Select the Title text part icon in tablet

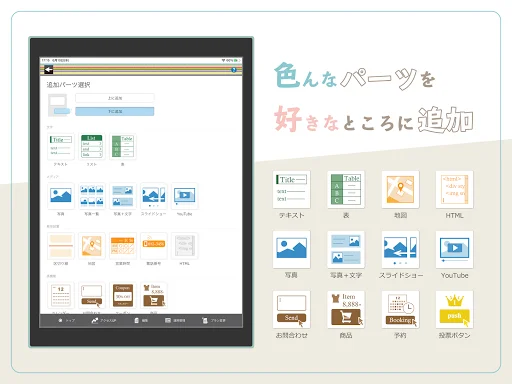click(x=61, y=146)
